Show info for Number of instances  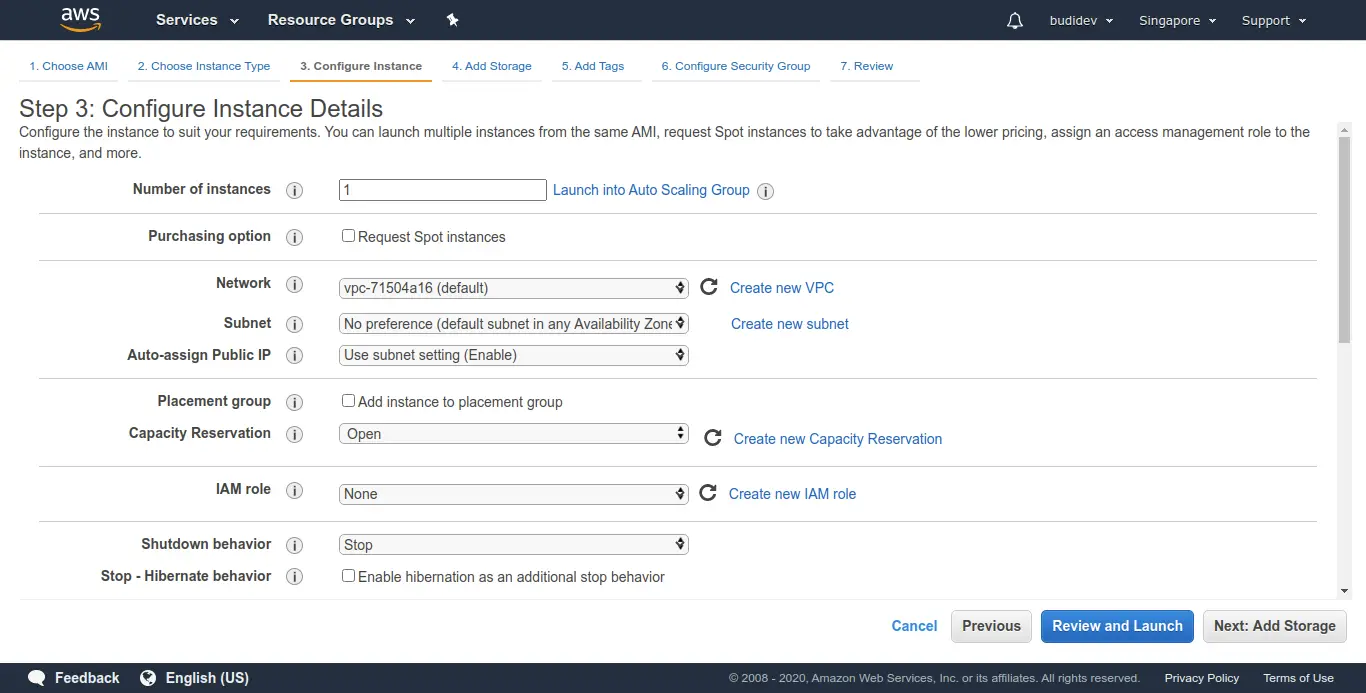pos(294,190)
